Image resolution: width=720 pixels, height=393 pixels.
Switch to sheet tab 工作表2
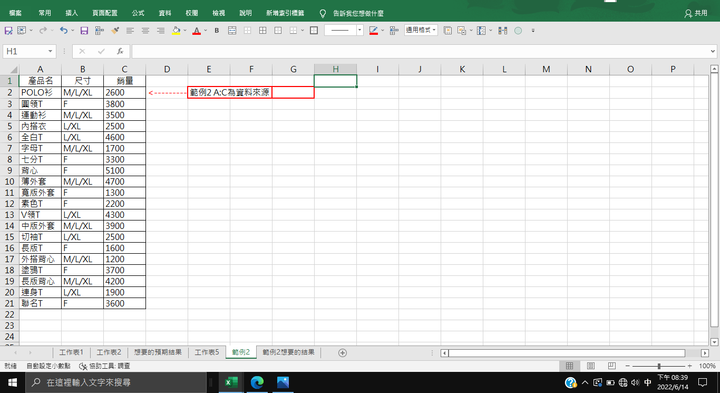[x=109, y=352]
